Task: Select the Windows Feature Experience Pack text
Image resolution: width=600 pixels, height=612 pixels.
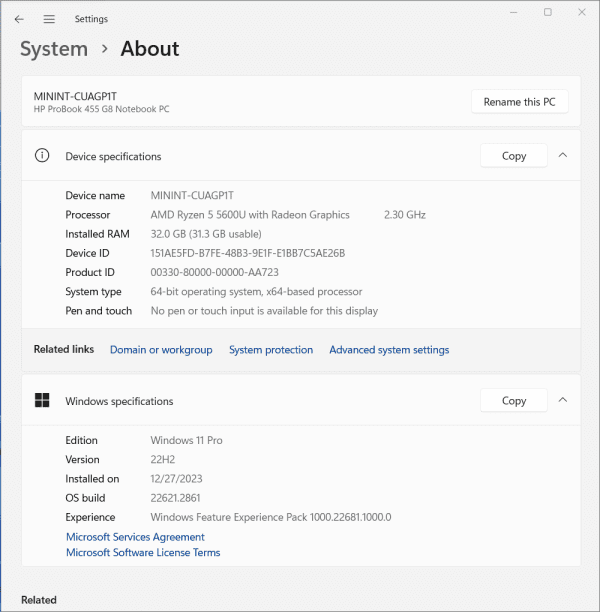Action: (x=271, y=517)
